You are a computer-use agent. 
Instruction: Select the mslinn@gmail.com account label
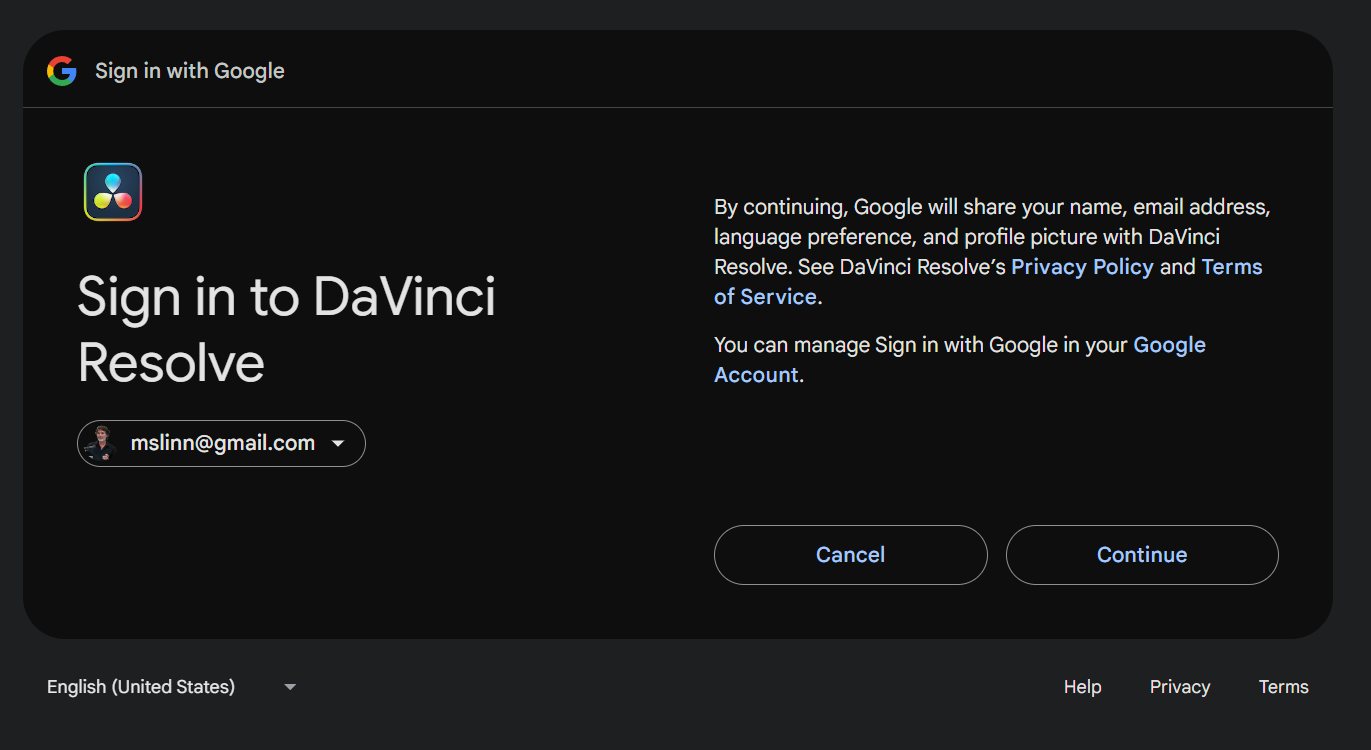(222, 443)
